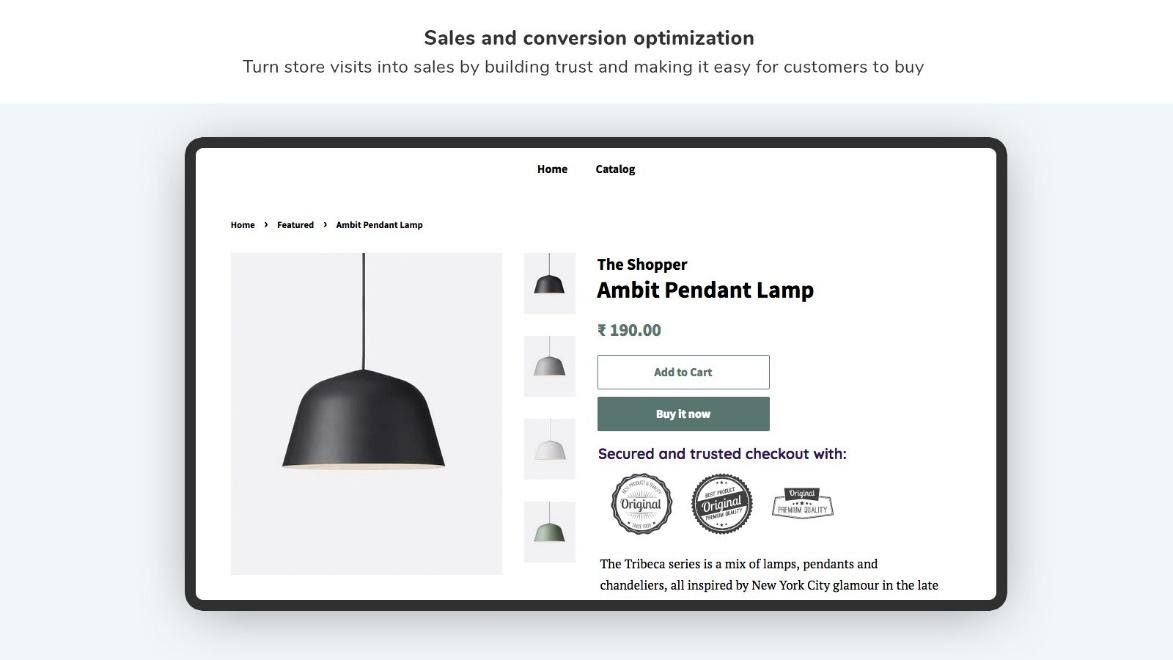The height and width of the screenshot is (660, 1173).
Task: Click the Original Premium Quality ribbon badge
Action: click(x=803, y=503)
